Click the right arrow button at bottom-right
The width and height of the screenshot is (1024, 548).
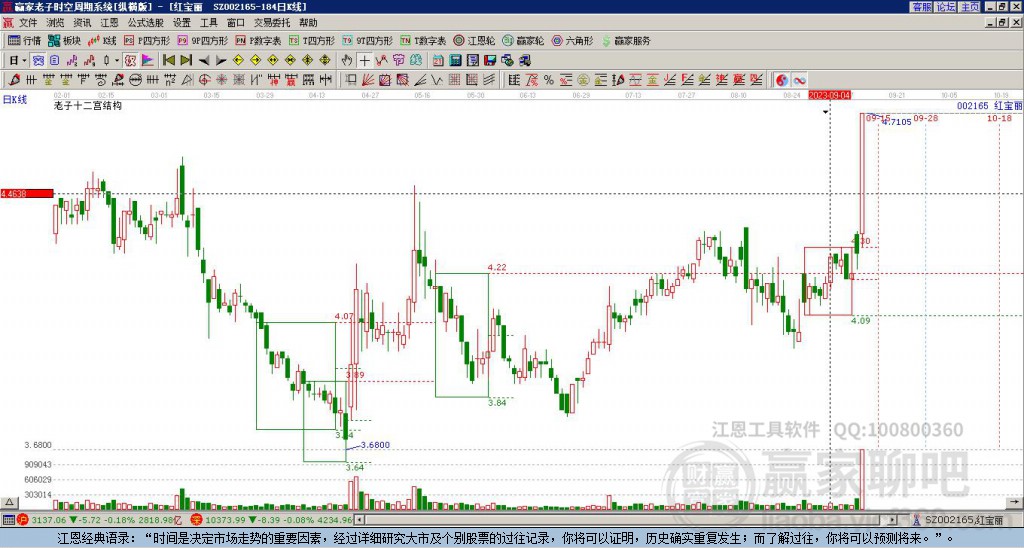1015,503
